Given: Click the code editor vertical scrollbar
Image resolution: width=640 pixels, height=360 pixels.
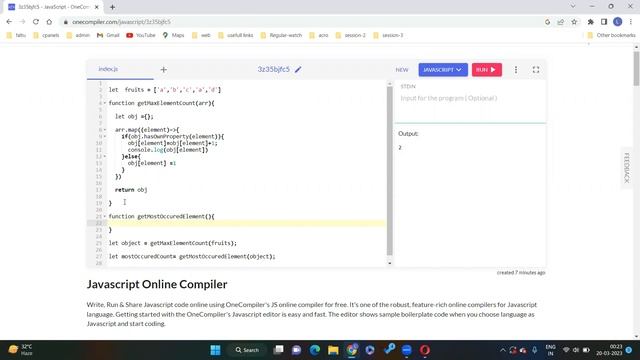Looking at the screenshot, I should click(x=389, y=170).
